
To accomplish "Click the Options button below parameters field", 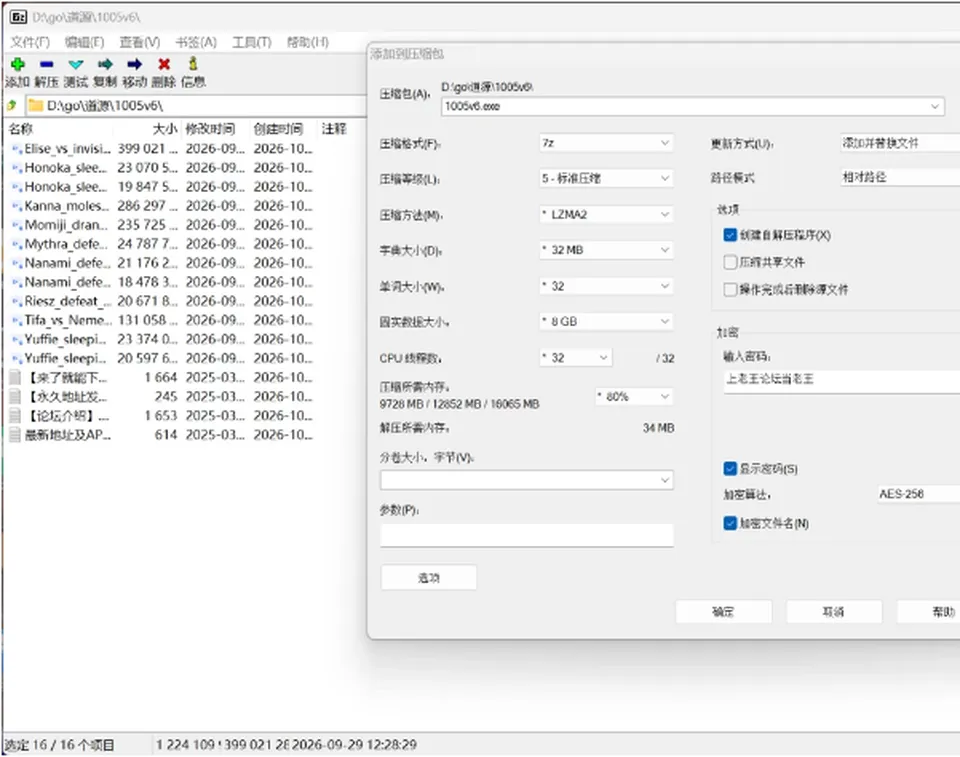I will 429,578.
